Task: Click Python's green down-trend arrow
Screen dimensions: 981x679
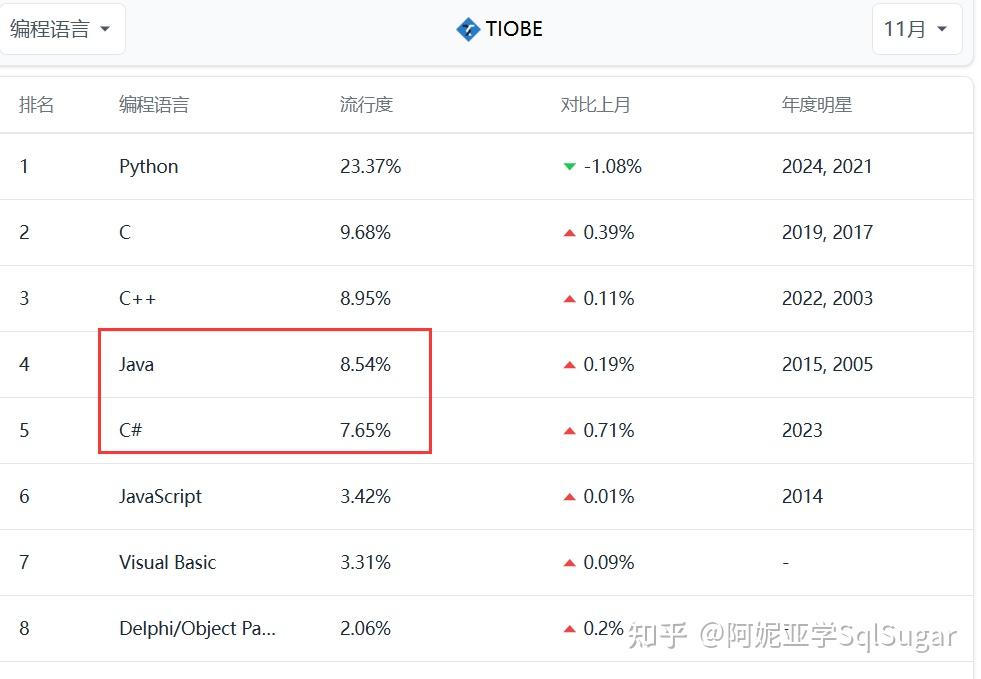Action: 570,166
